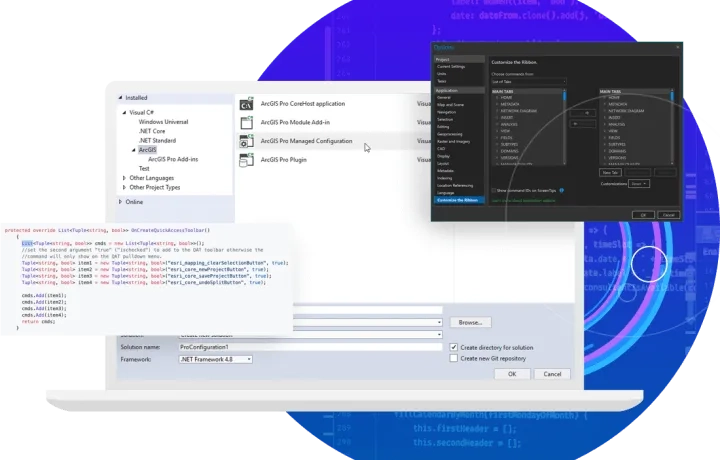Screen dimensions: 720x460
Task: Close the Options dialog with the X
Action: point(676,47)
